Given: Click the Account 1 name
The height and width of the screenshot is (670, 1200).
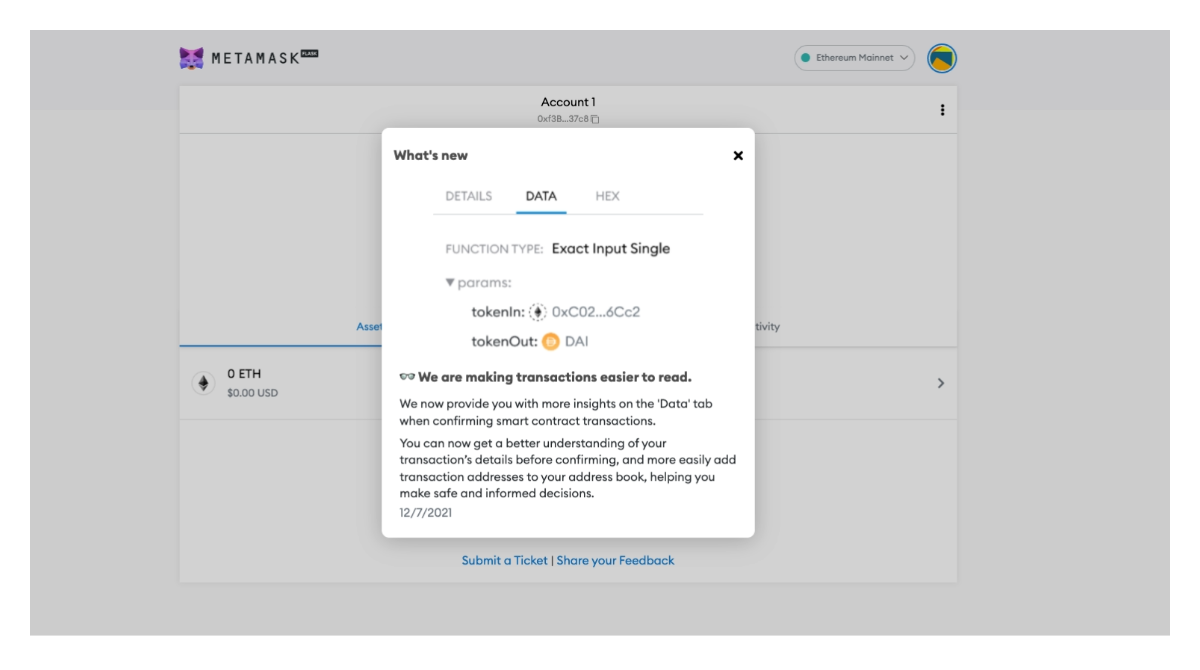Looking at the screenshot, I should tap(568, 102).
